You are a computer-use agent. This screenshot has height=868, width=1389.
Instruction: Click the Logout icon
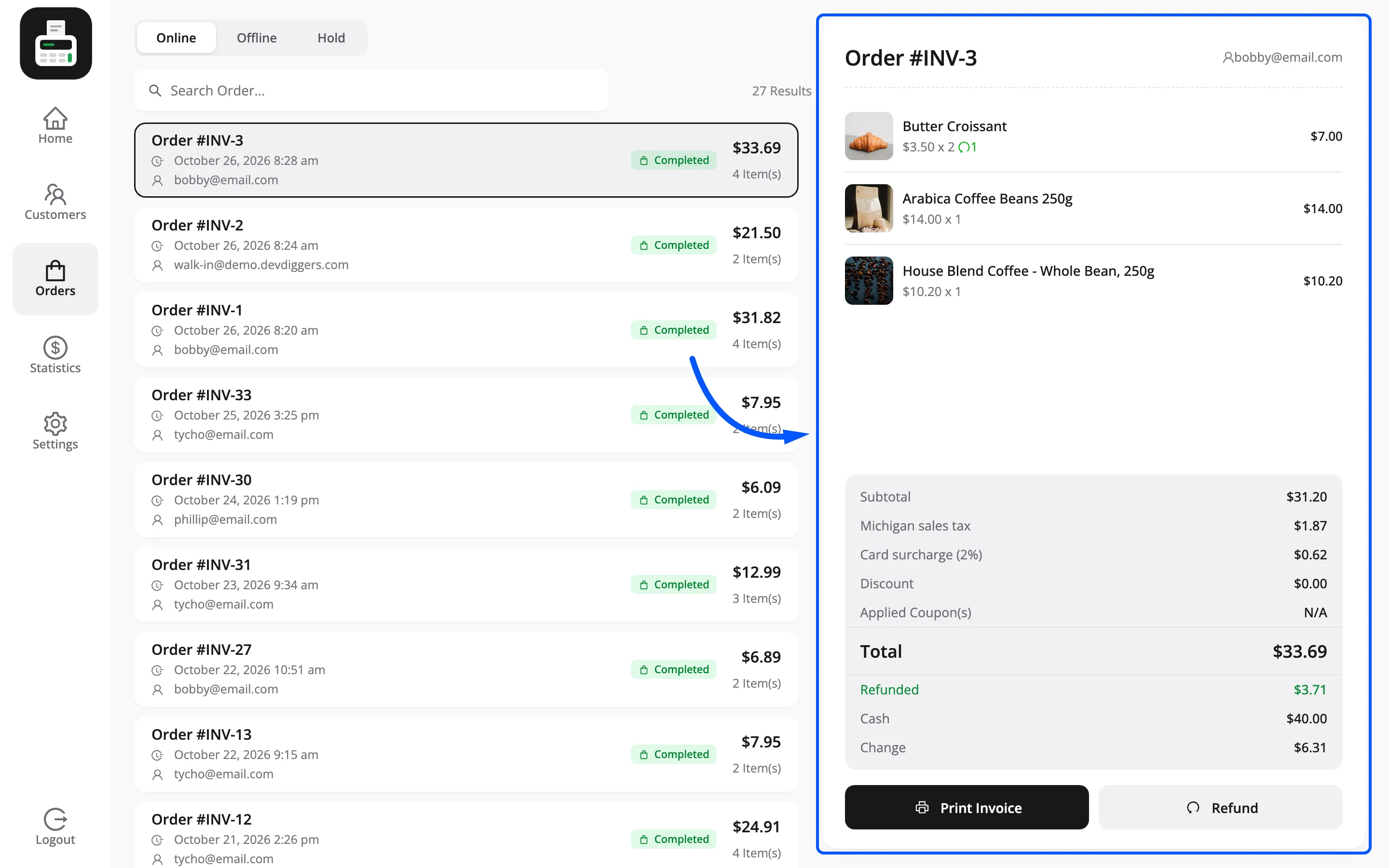[55, 819]
